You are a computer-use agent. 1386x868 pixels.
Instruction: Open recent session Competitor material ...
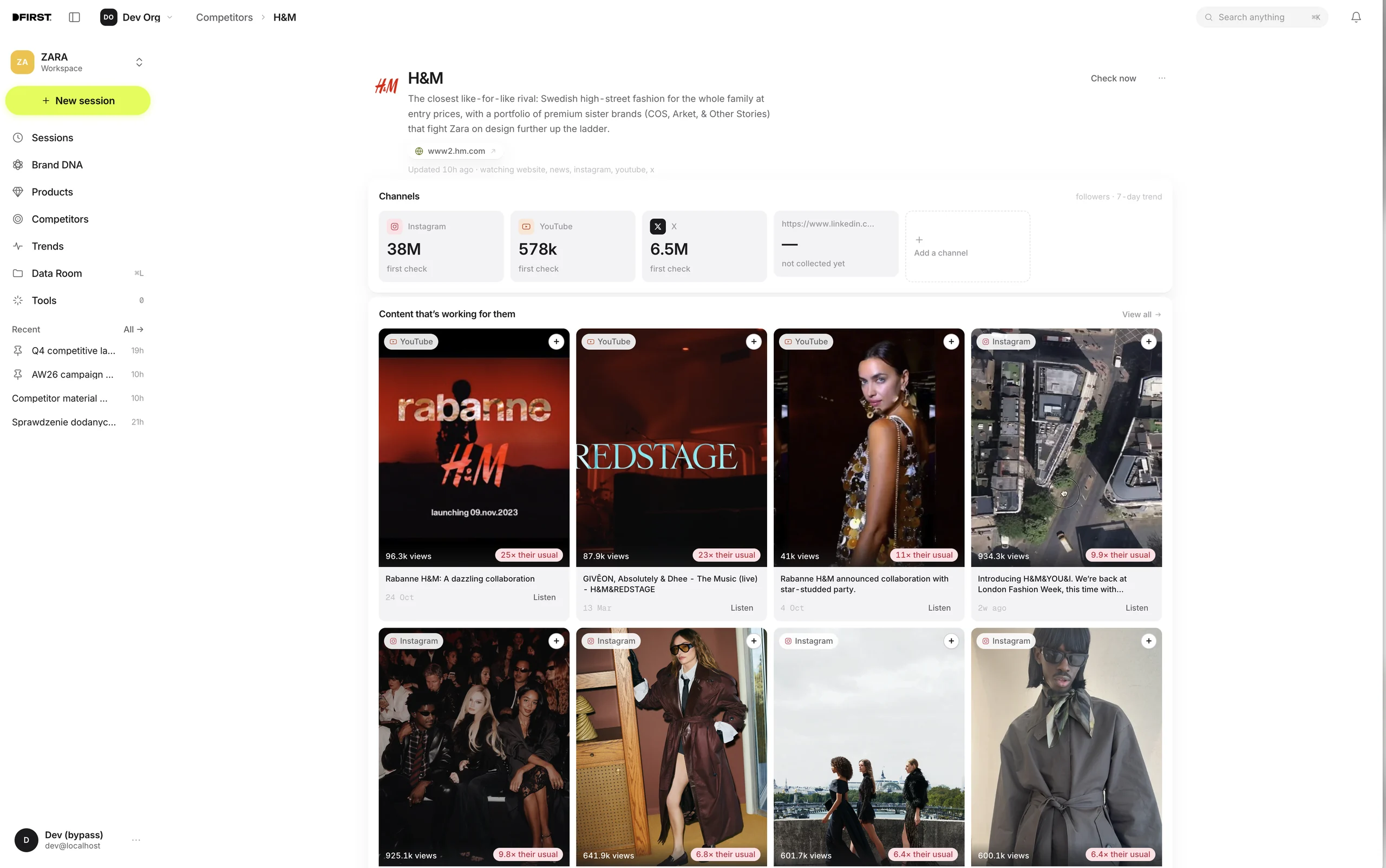[78, 398]
